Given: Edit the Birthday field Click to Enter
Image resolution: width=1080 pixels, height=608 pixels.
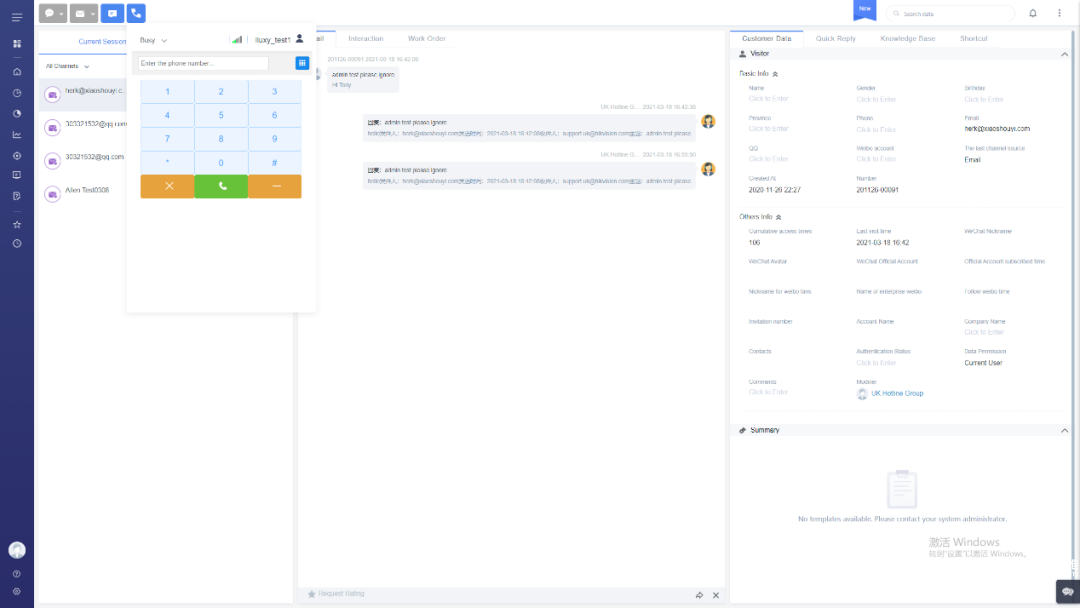Looking at the screenshot, I should (984, 99).
